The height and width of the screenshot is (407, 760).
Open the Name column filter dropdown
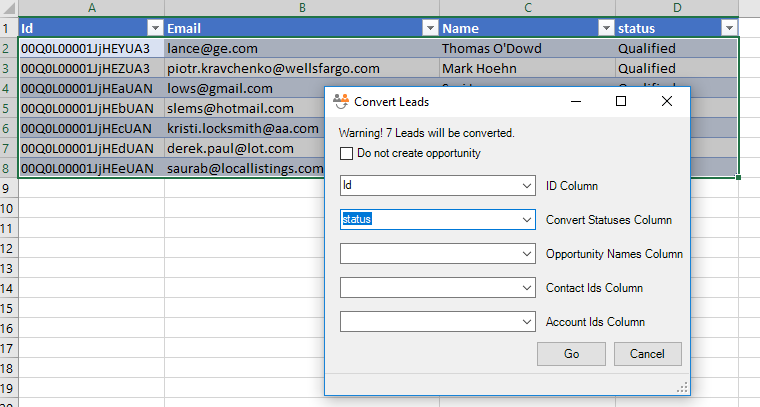click(606, 28)
